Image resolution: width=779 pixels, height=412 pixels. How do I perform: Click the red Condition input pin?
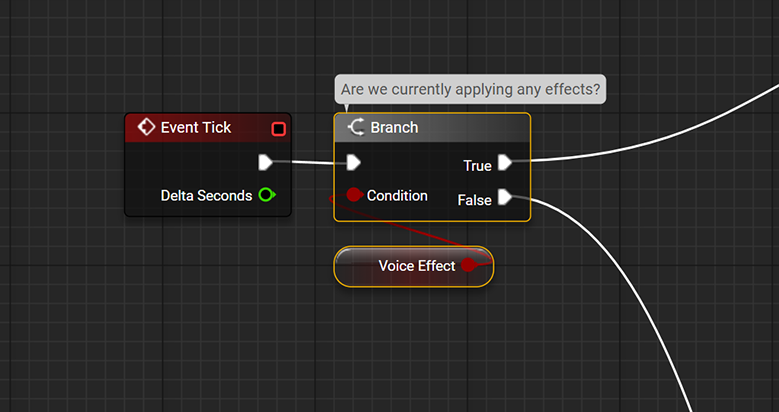tap(353, 195)
